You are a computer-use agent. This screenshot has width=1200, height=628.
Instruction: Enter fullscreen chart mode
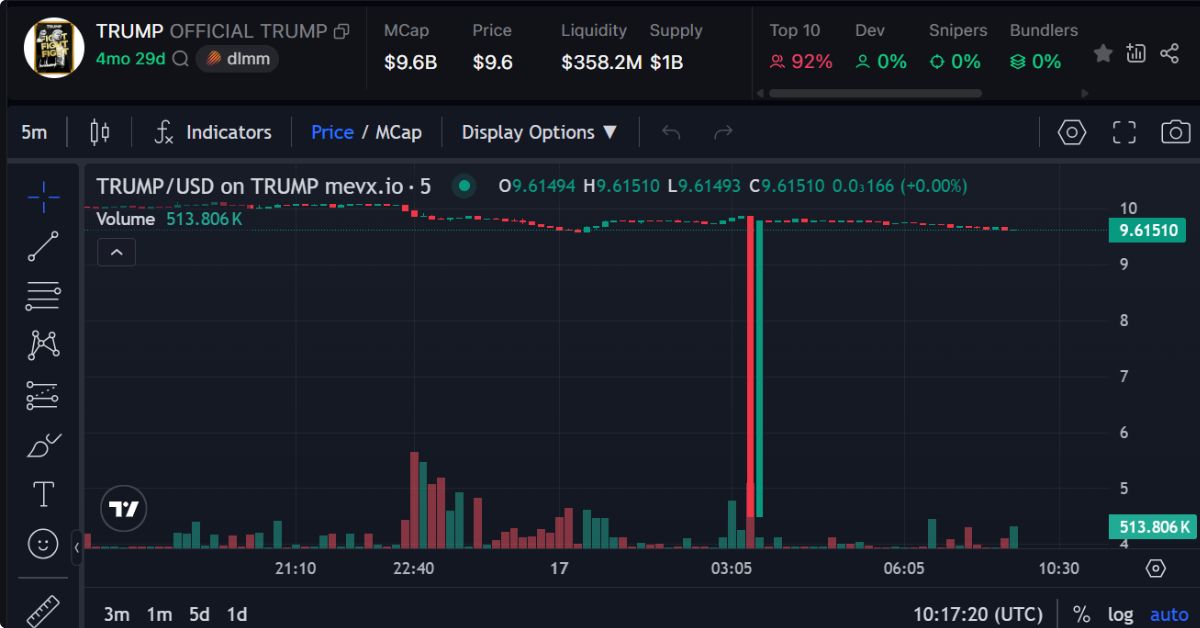pyautogui.click(x=1124, y=132)
